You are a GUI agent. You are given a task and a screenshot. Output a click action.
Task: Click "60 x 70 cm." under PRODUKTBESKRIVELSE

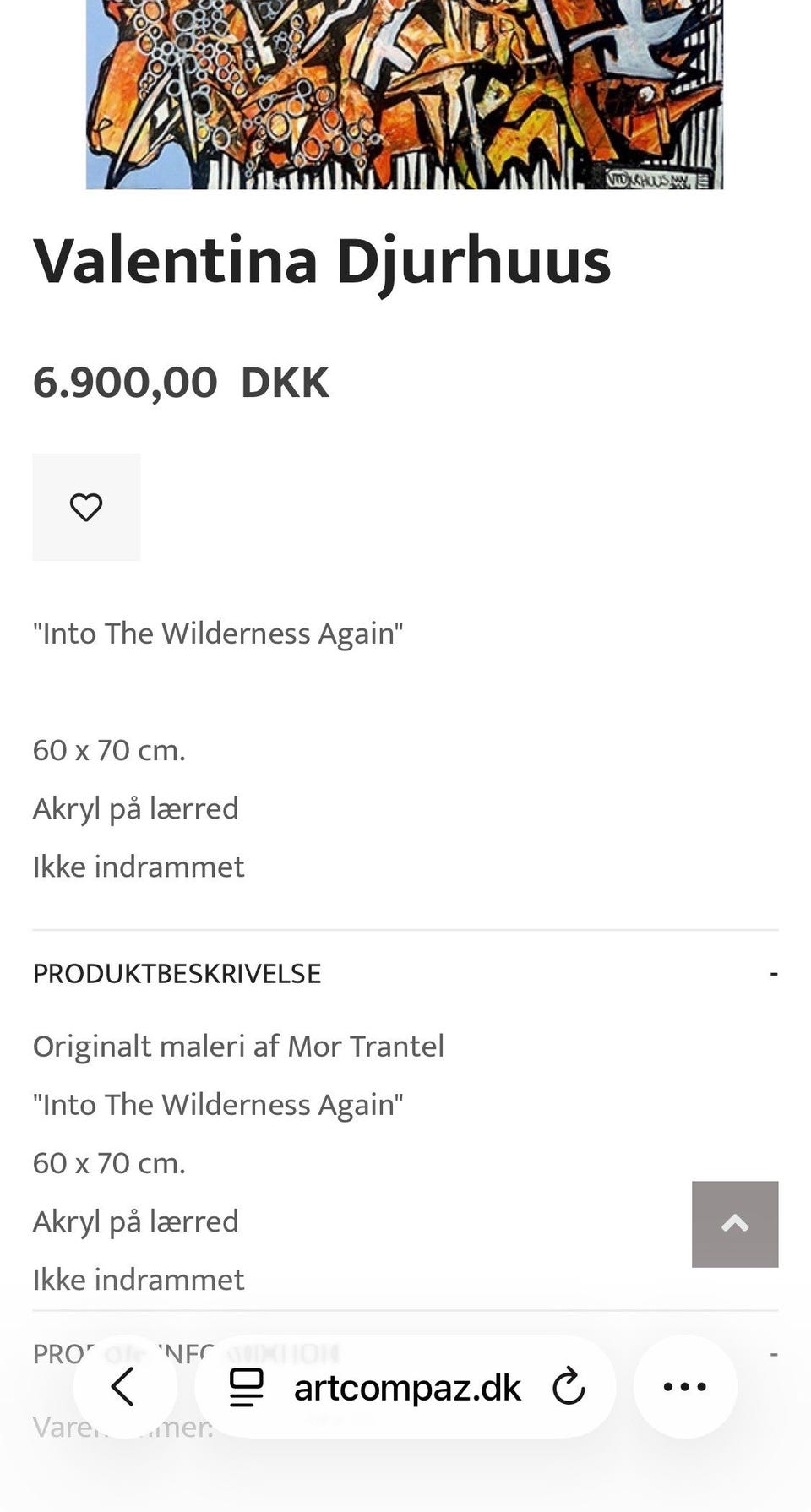109,1163
